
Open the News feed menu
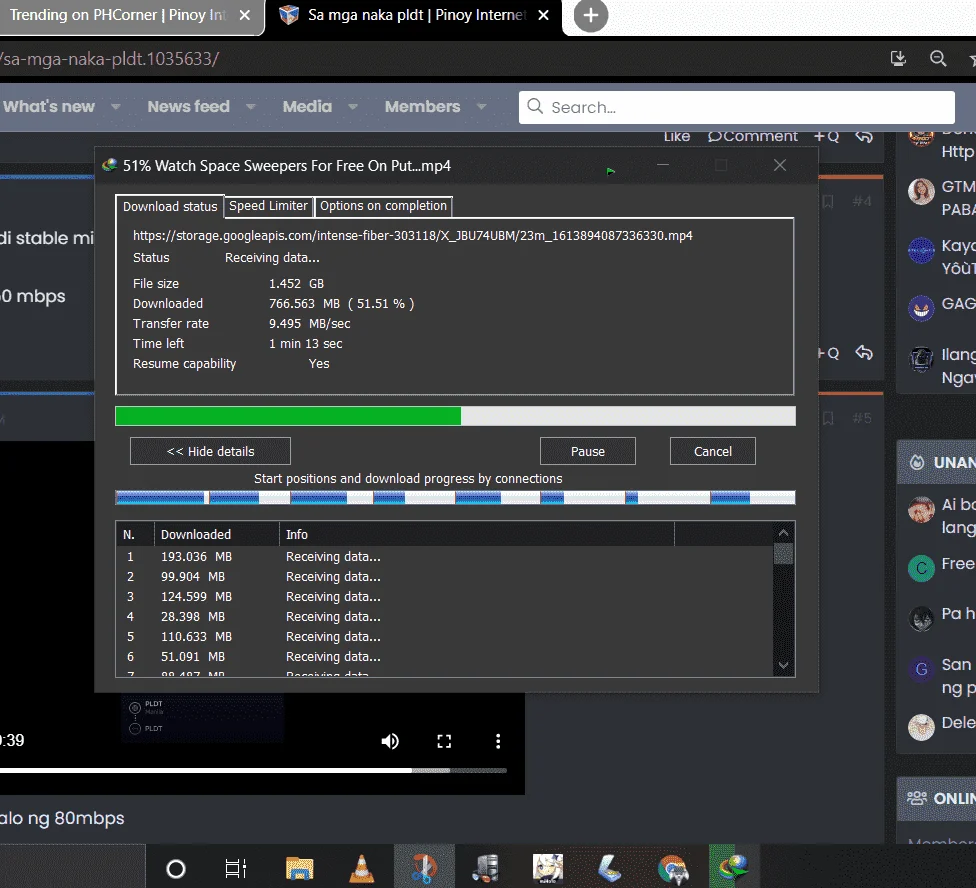189,106
